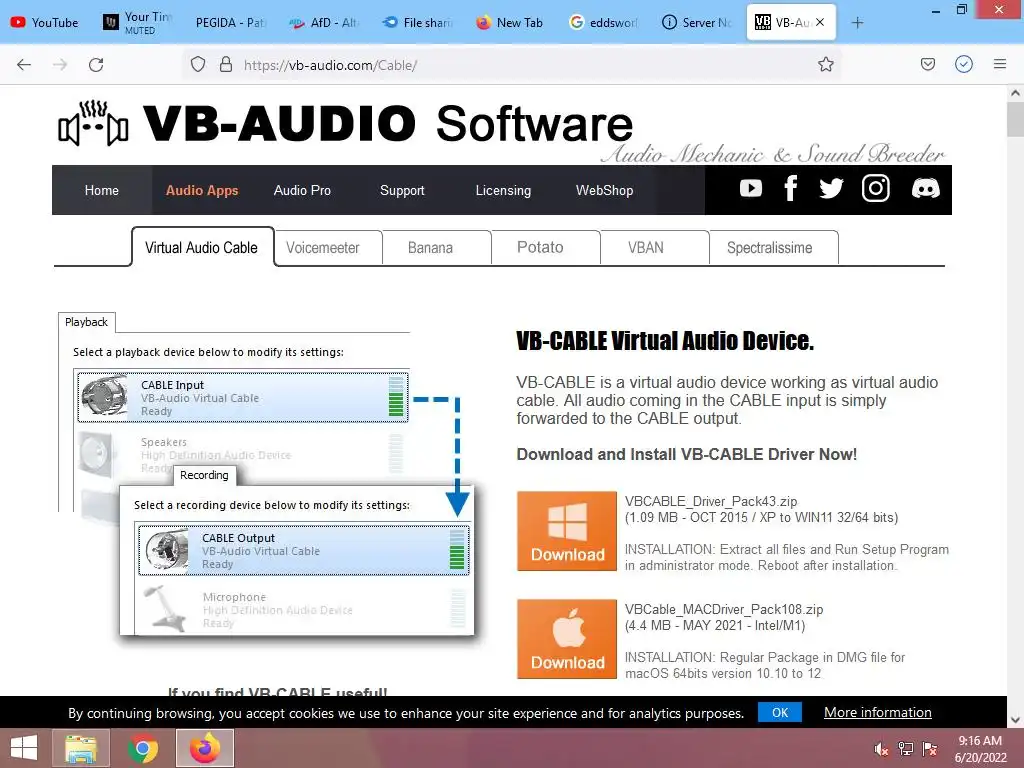Switch to the PEGIDA tab
This screenshot has width=1024, height=768.
pos(231,22)
